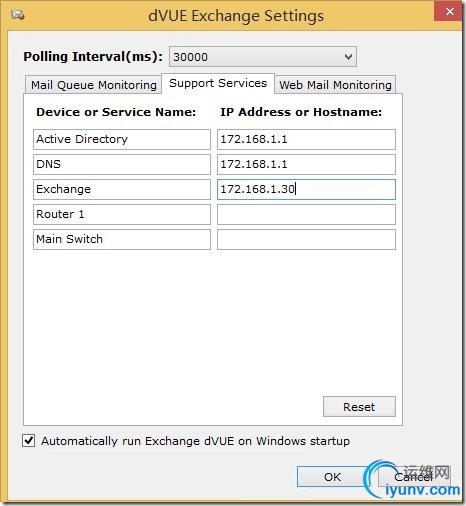Click the Router 1 name field
The image size is (466, 506).
pos(122,214)
